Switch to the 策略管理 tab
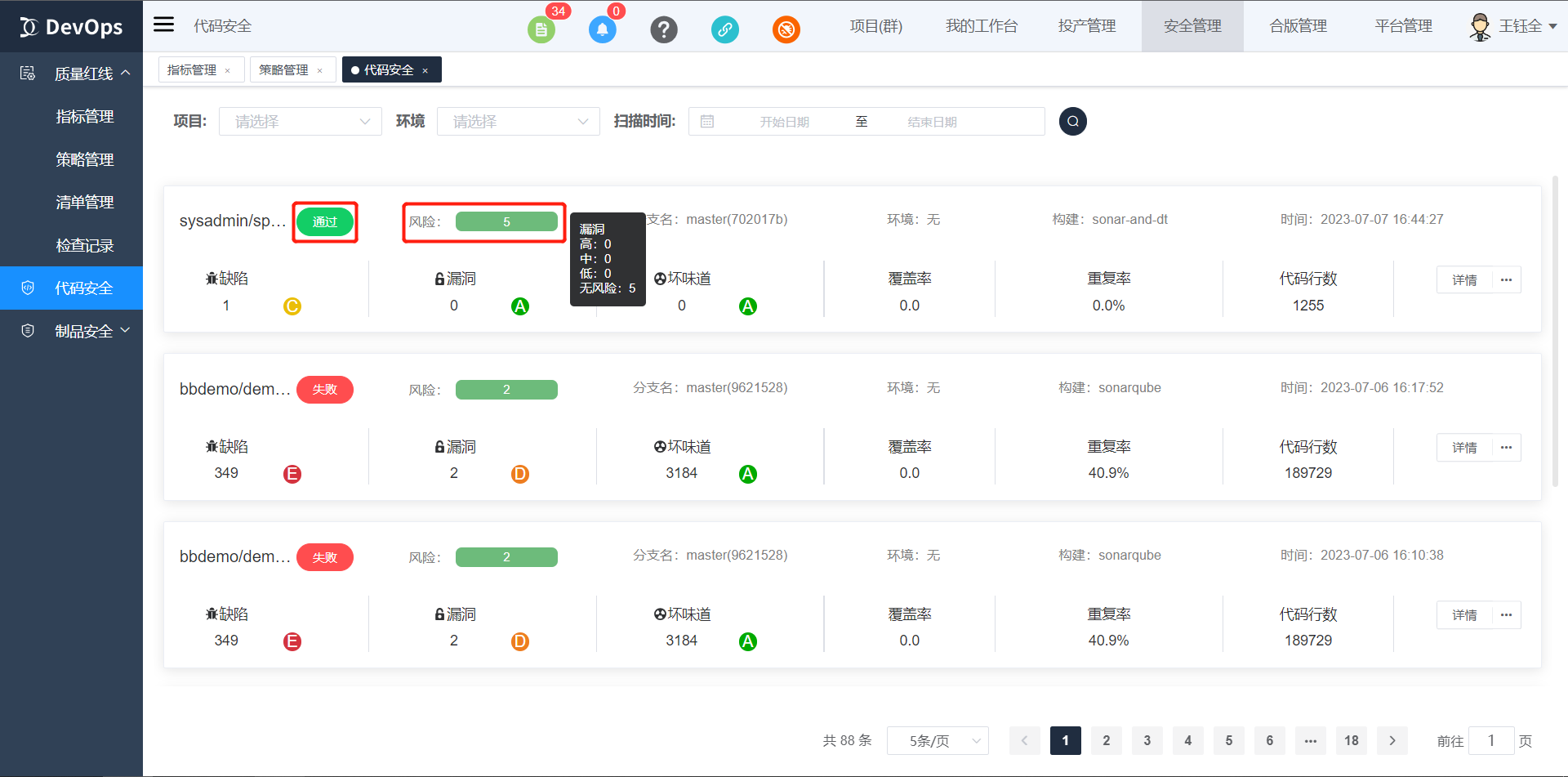 pos(283,70)
